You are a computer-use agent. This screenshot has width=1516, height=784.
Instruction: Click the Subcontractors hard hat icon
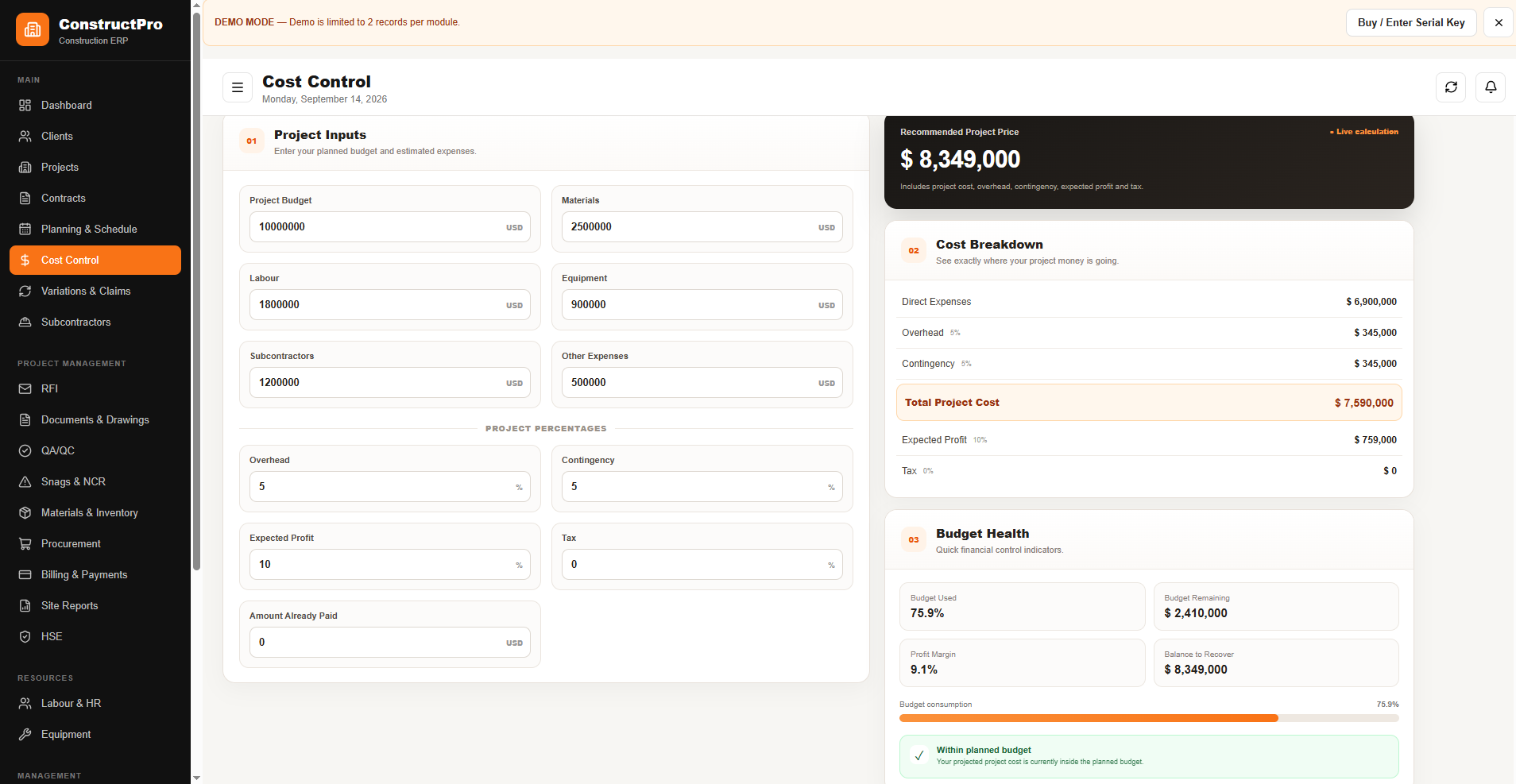[25, 322]
